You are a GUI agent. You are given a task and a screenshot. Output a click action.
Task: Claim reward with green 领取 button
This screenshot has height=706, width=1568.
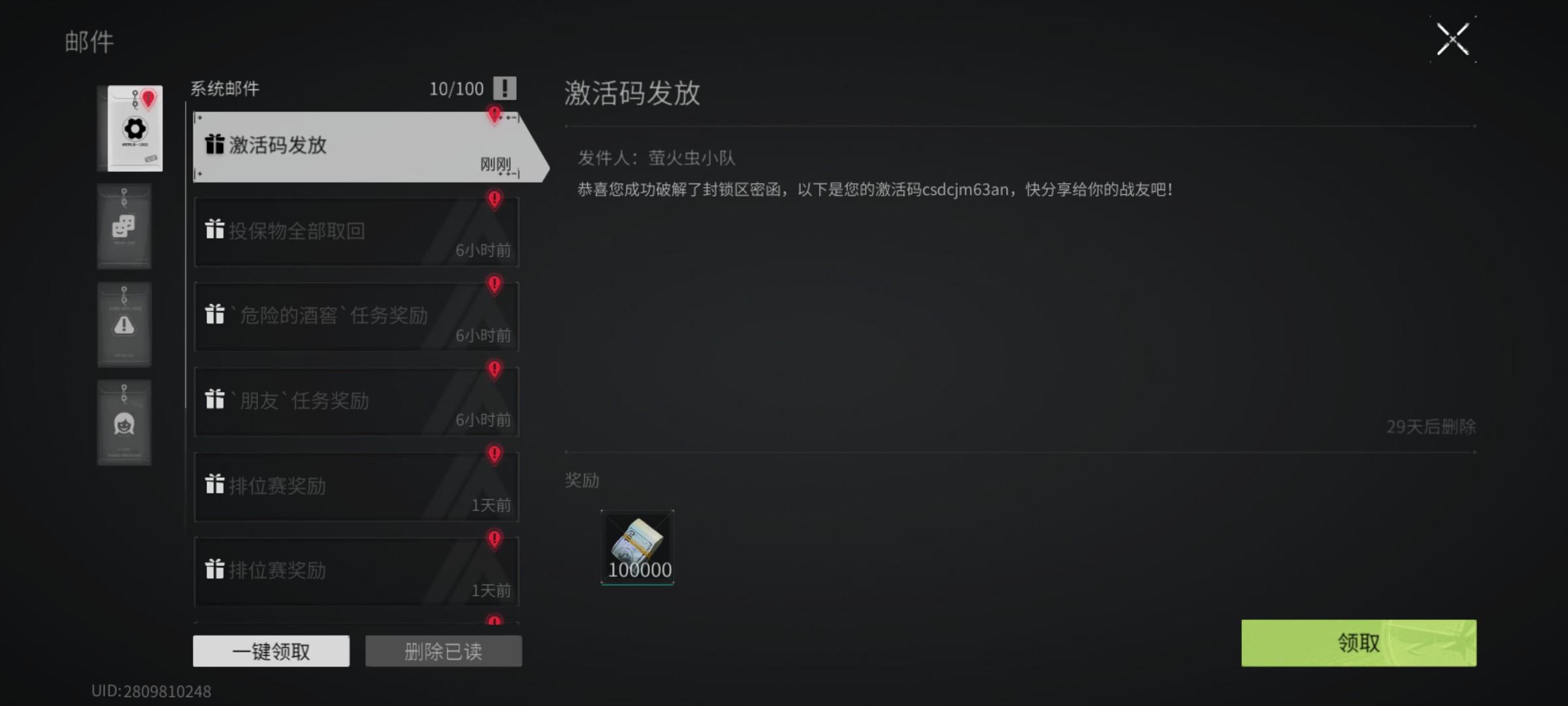pos(1359,643)
